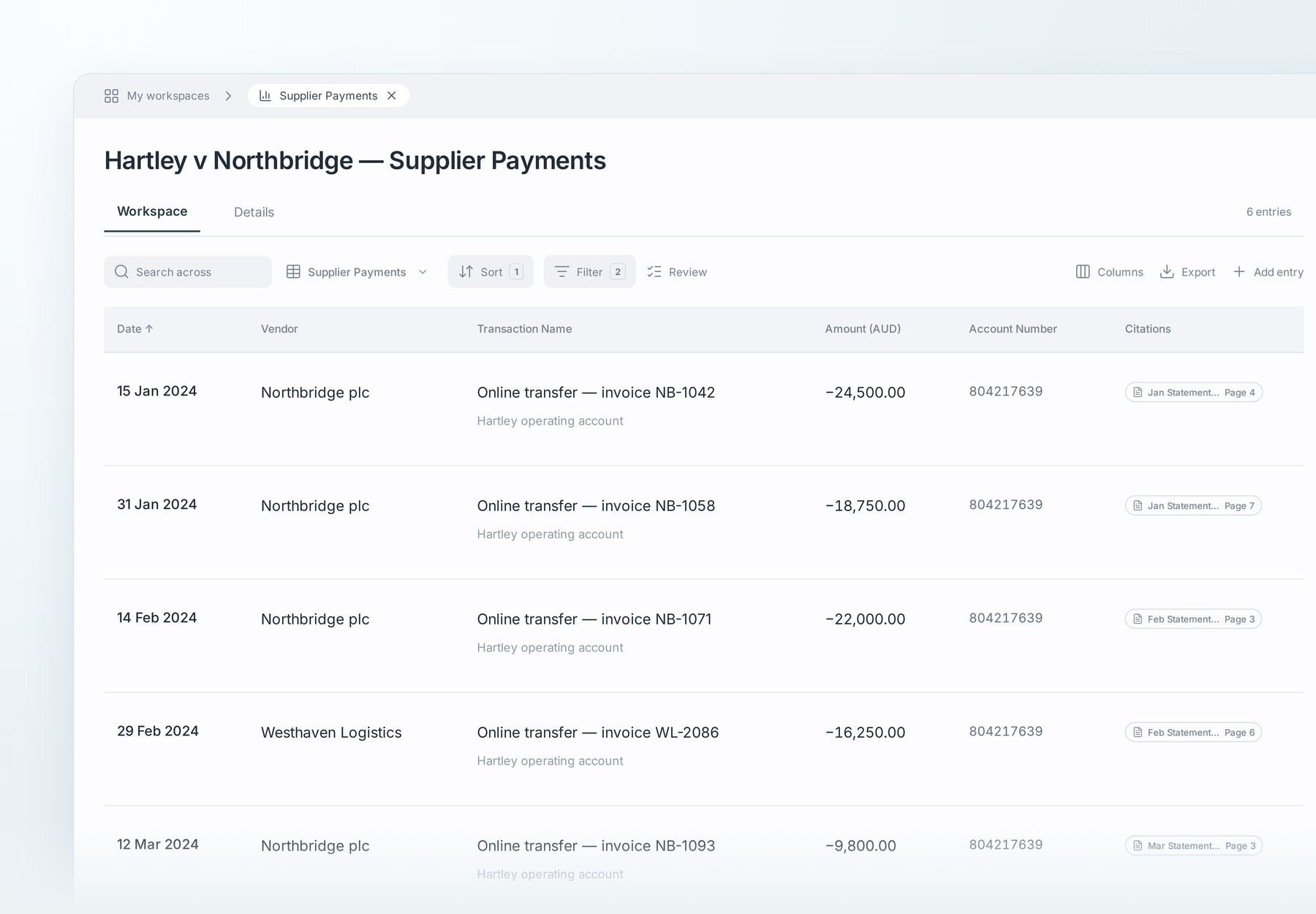
Task: Open the Sort options
Action: [x=491, y=271]
